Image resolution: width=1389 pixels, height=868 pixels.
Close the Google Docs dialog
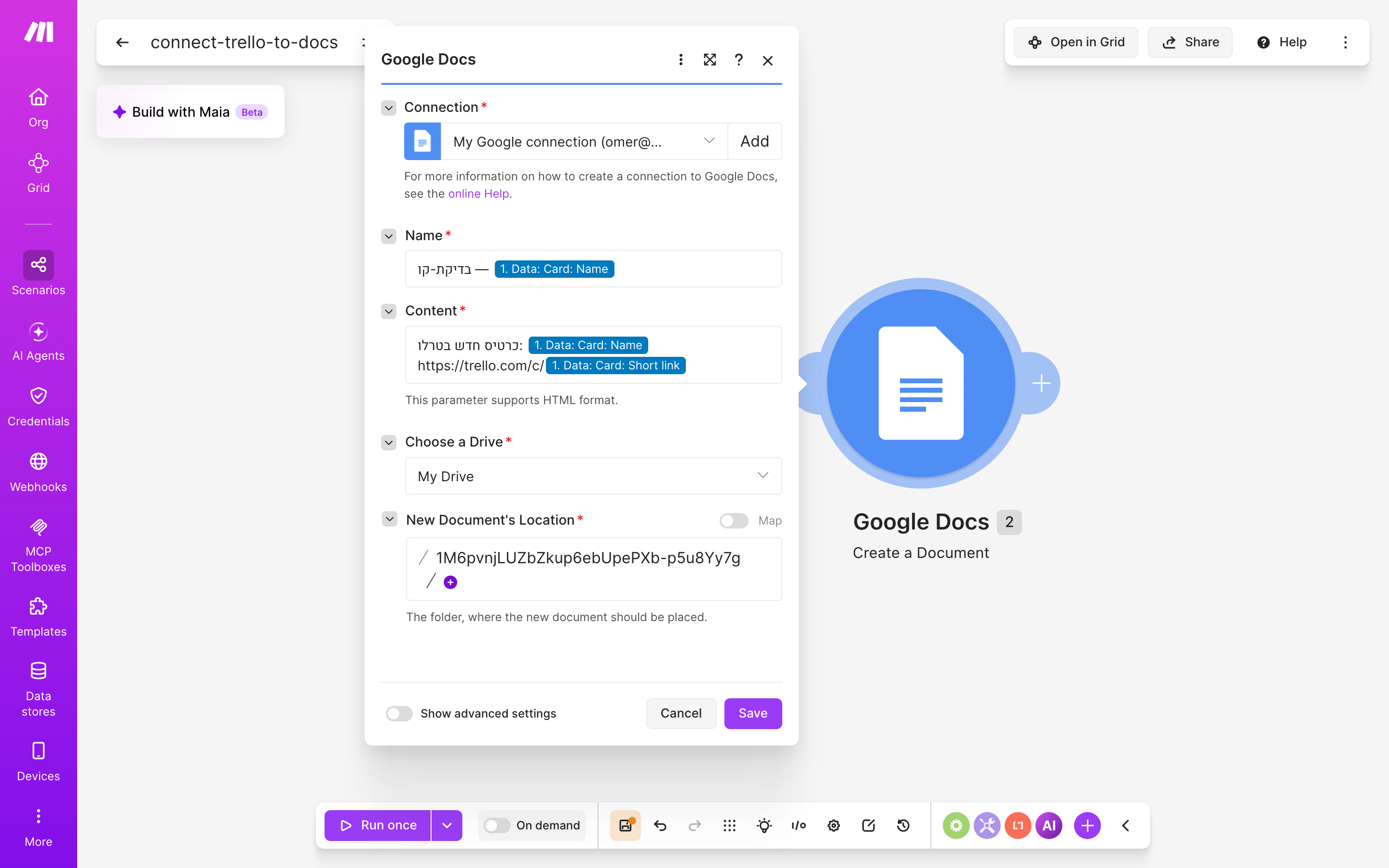pos(768,60)
